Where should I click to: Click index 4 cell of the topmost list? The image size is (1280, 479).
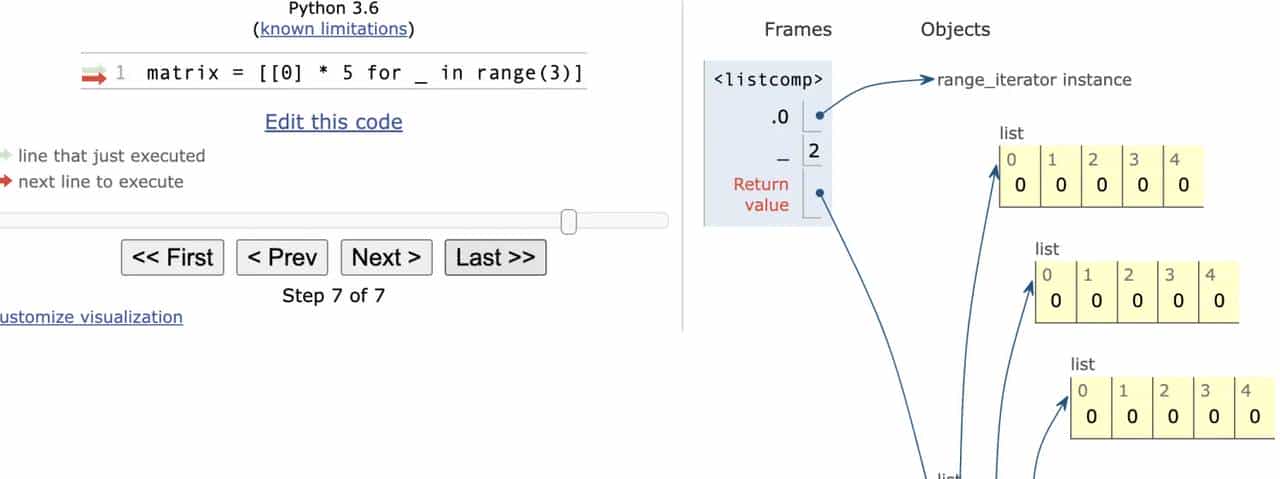click(x=1183, y=177)
